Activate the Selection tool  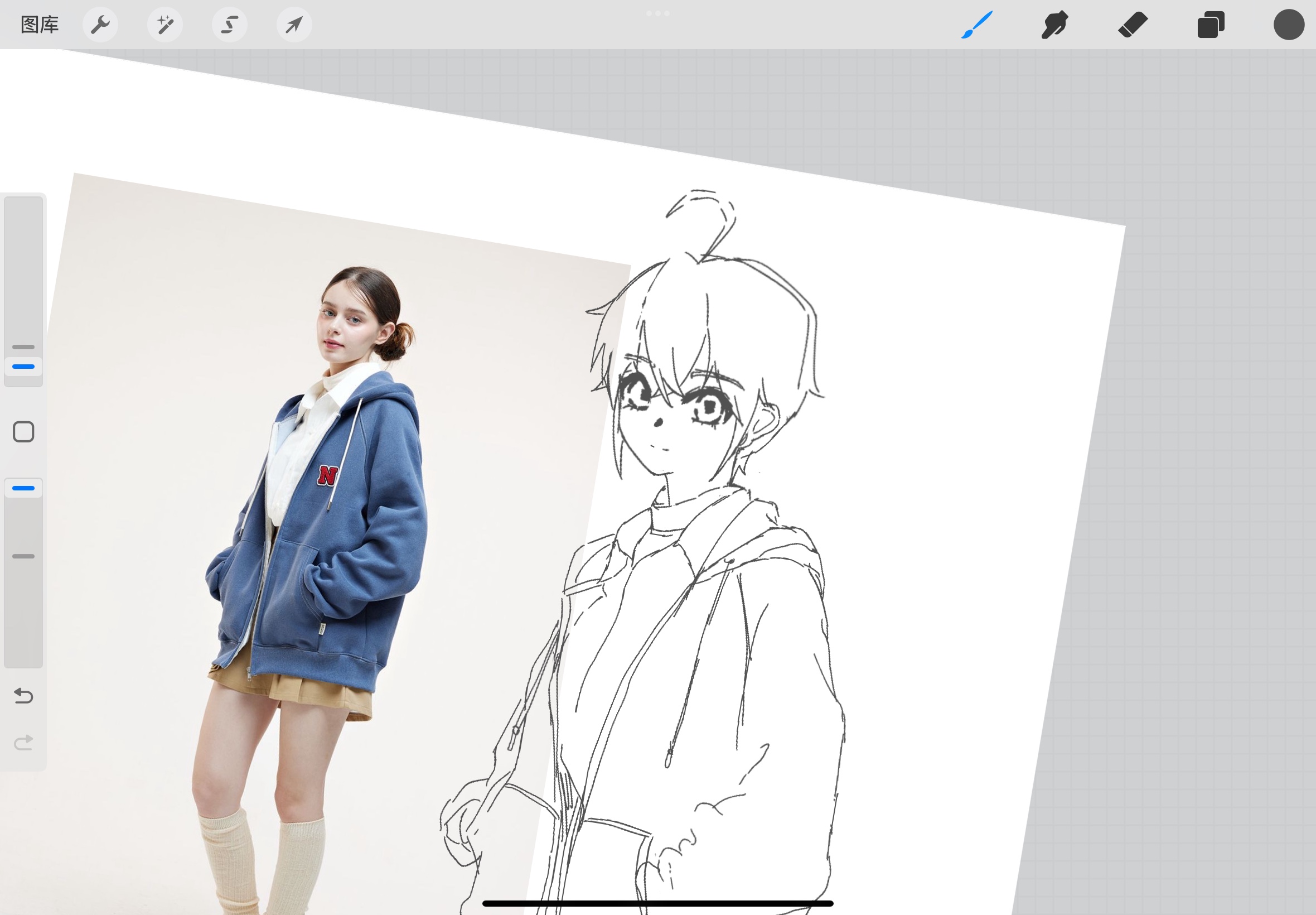click(230, 25)
